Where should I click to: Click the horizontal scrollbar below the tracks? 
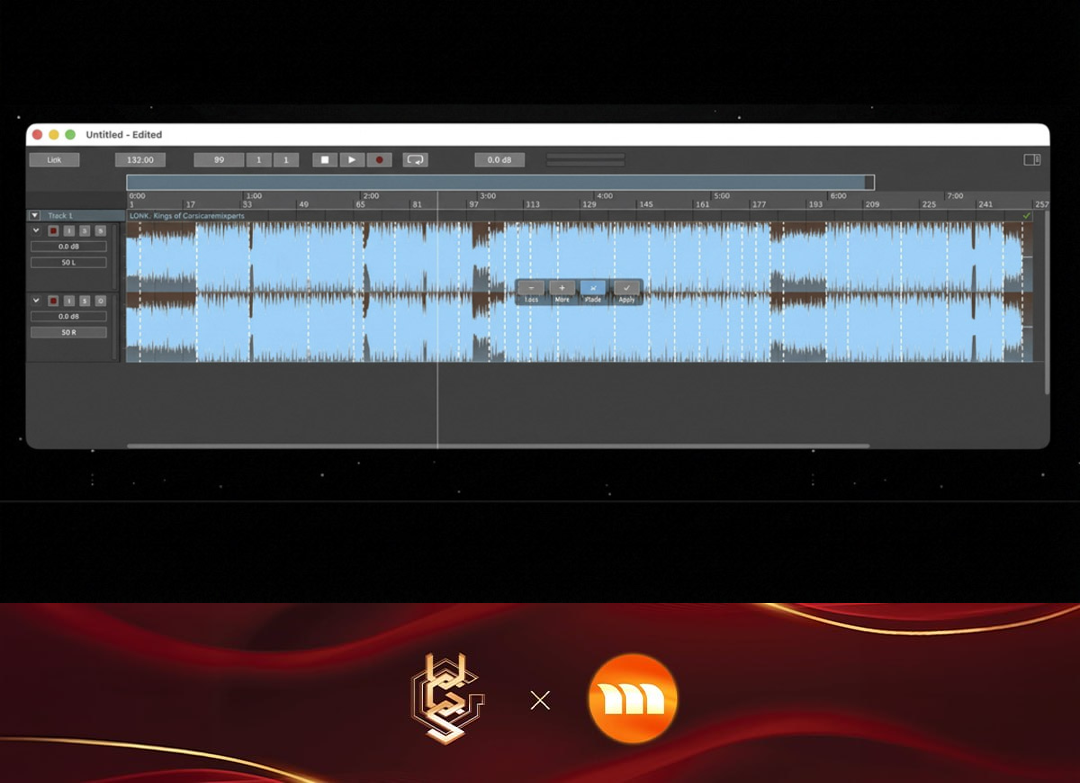[x=498, y=446]
